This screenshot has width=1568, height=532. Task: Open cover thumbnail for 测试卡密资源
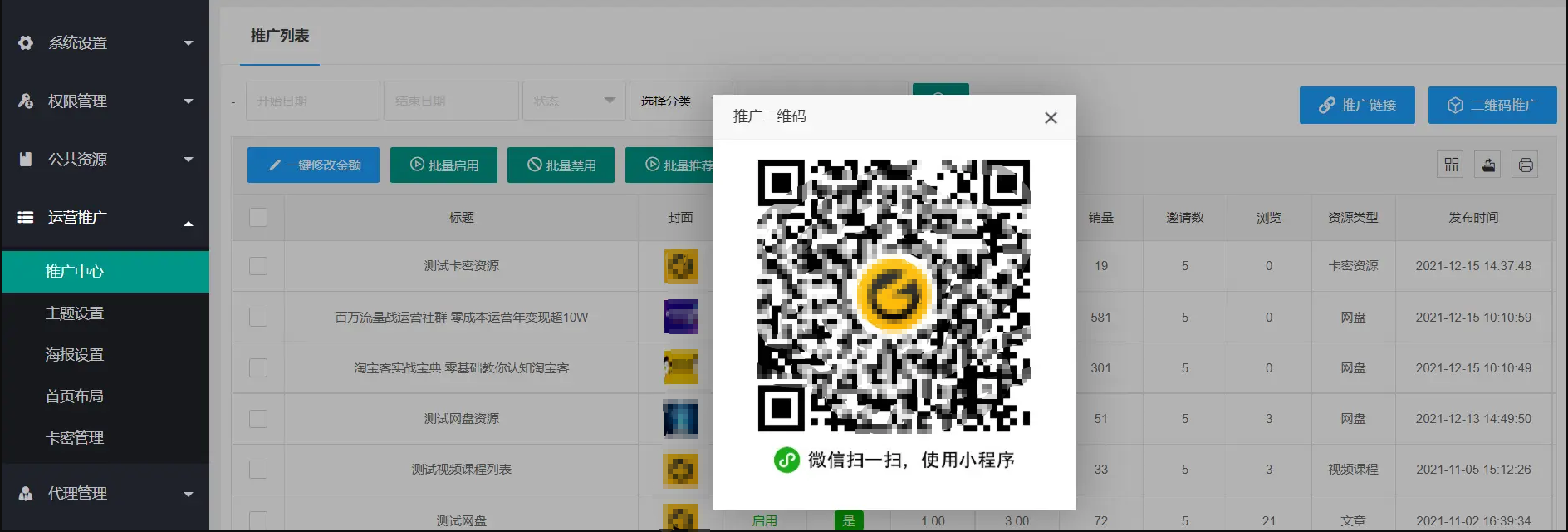click(680, 266)
